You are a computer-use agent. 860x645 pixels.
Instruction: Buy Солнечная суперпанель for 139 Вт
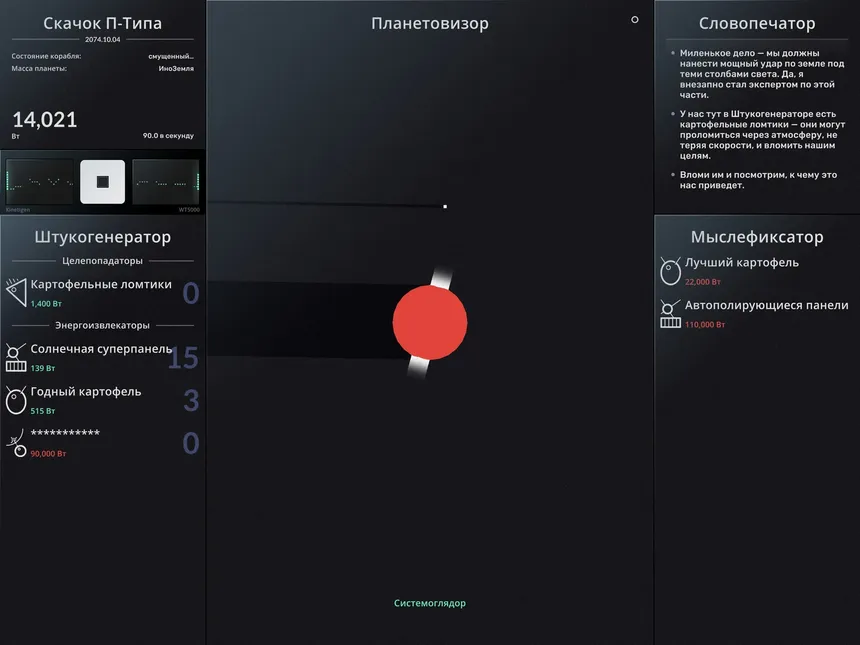tap(103, 358)
